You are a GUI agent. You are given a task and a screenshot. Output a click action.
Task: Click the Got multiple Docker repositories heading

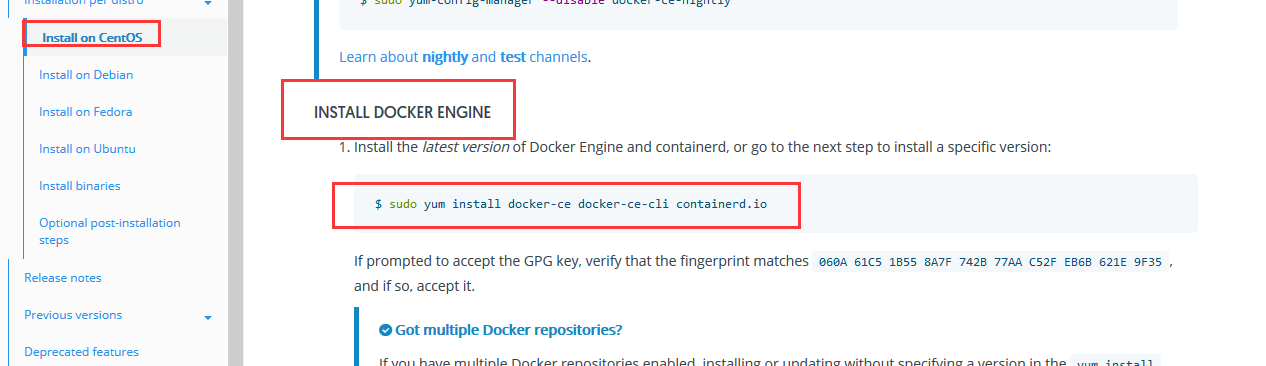pyautogui.click(x=508, y=330)
